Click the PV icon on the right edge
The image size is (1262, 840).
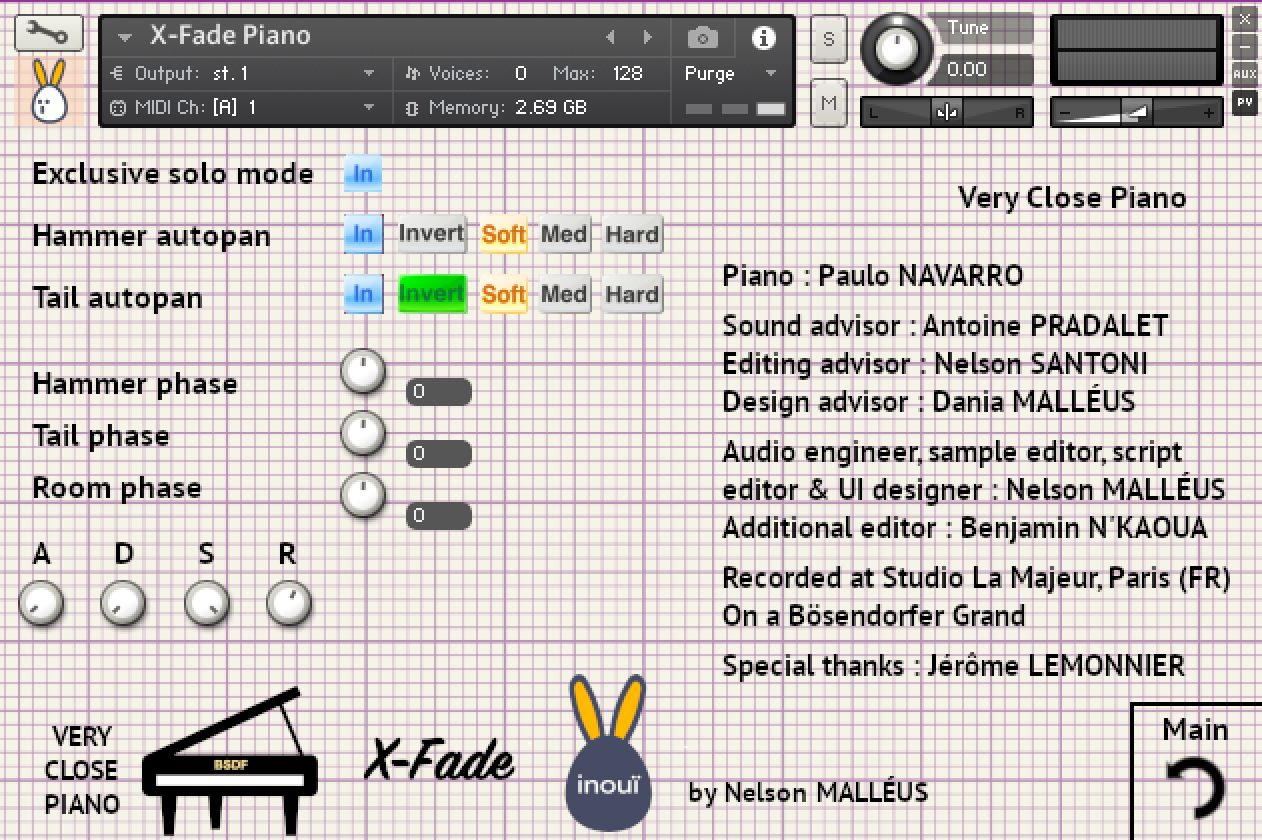coord(1245,103)
